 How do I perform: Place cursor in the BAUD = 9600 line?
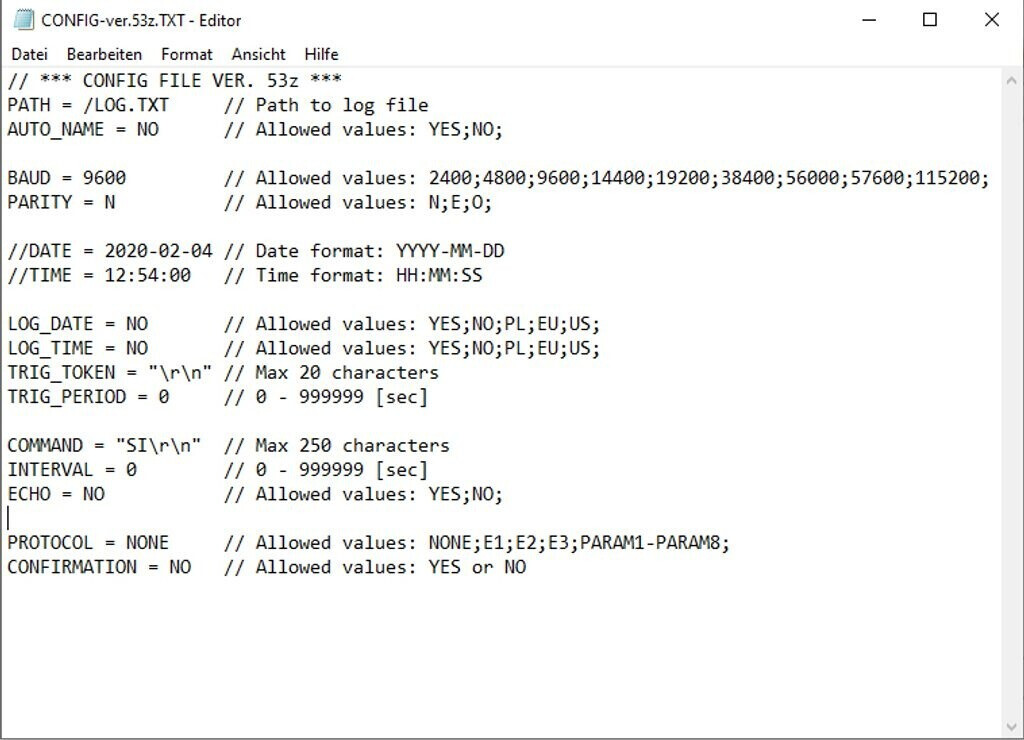point(67,178)
